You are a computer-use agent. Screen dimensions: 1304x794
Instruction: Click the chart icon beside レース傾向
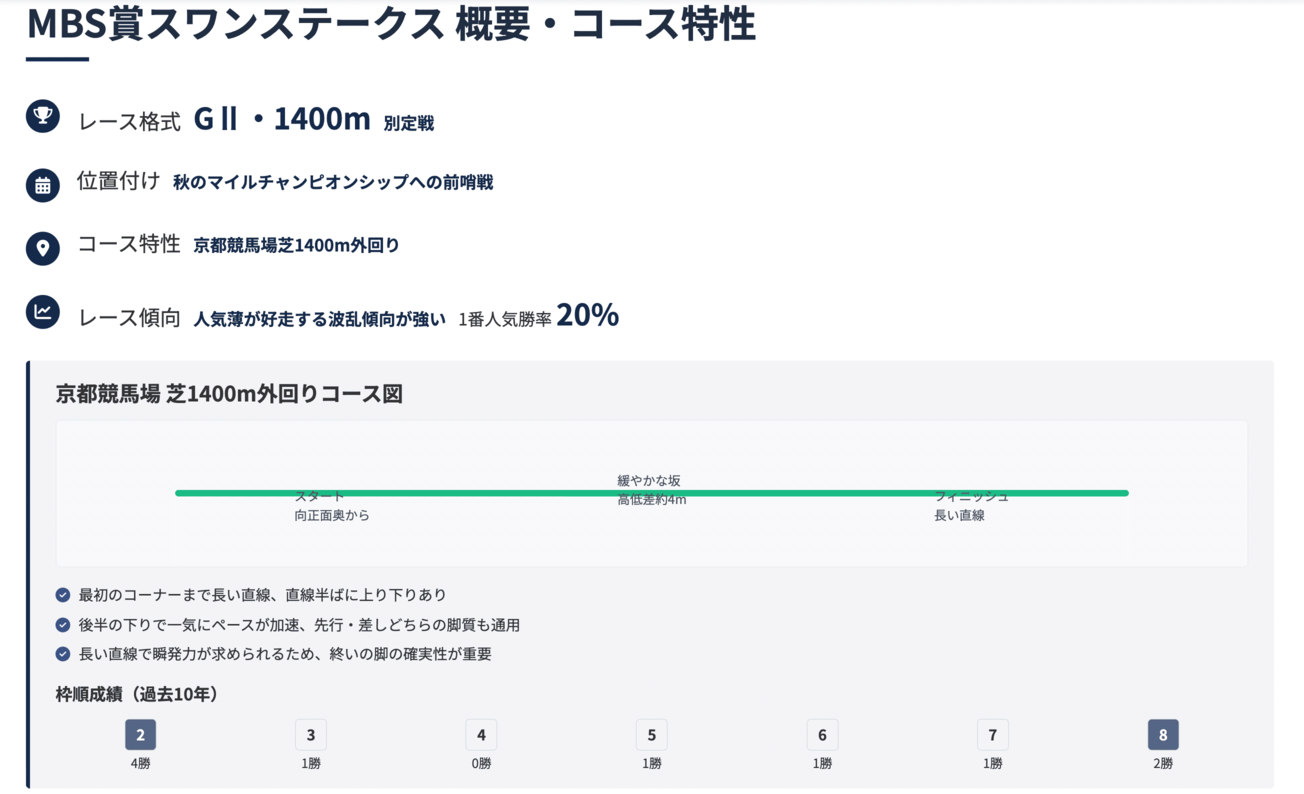coord(43,312)
